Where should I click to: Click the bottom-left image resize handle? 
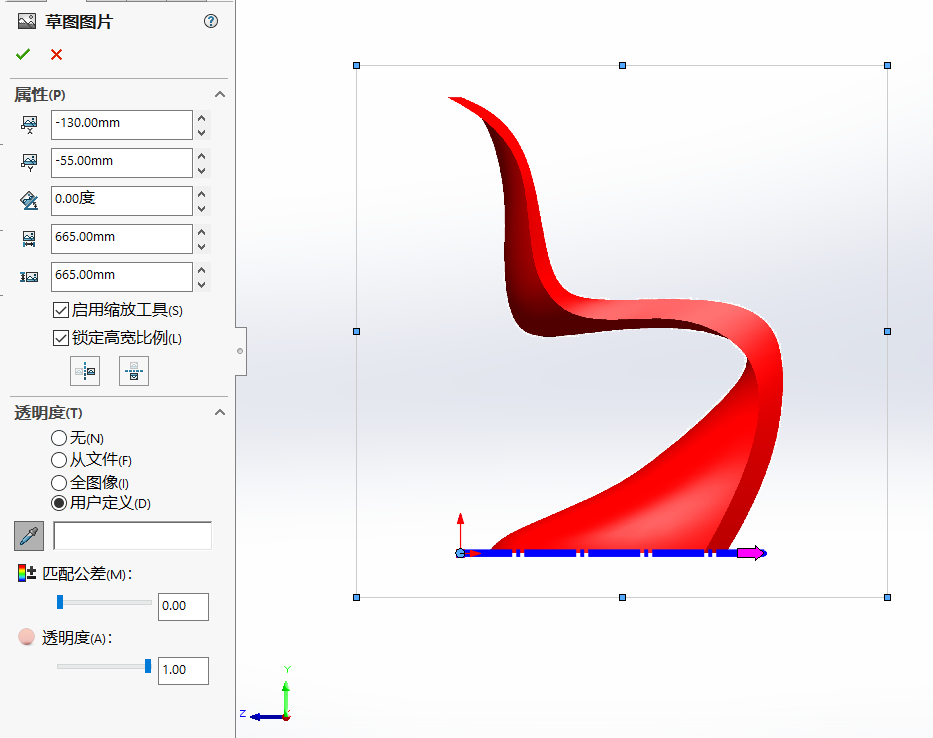click(x=356, y=598)
